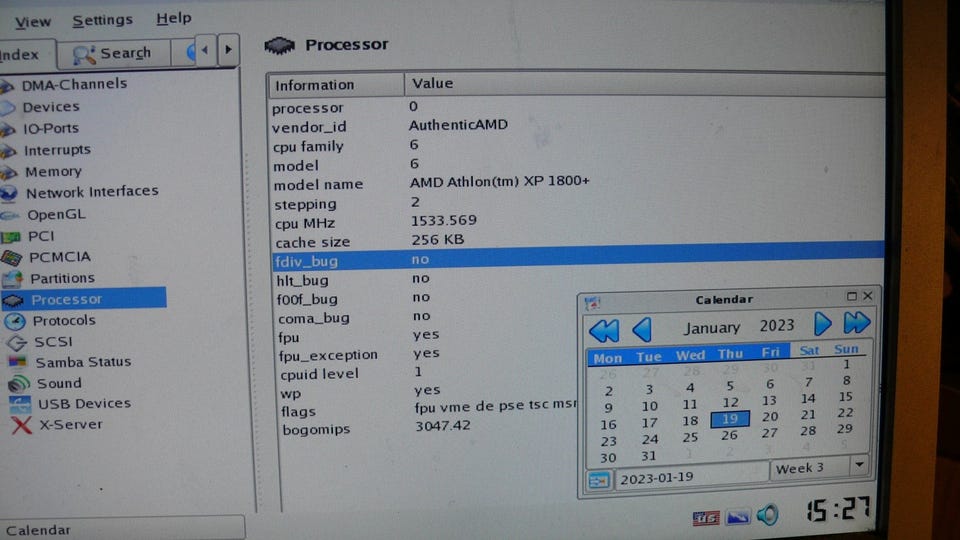Open the network tray icon

click(x=738, y=517)
